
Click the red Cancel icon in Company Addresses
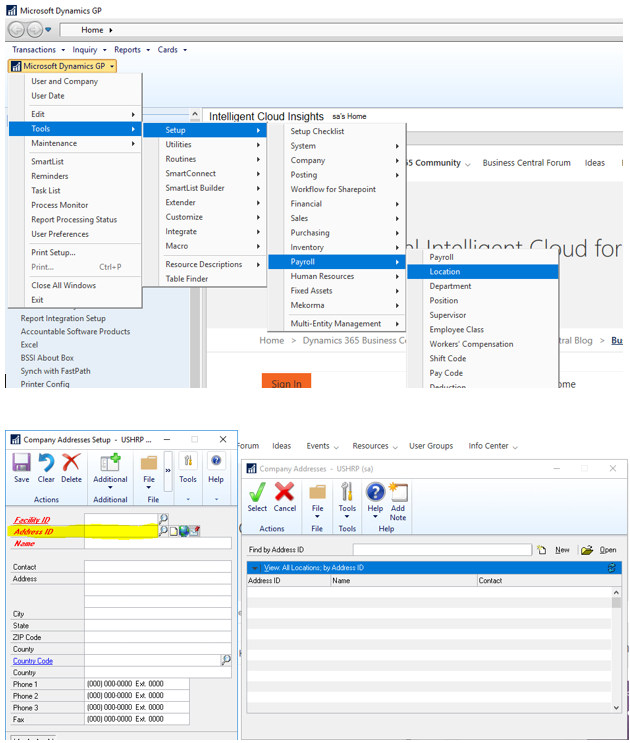tap(284, 492)
